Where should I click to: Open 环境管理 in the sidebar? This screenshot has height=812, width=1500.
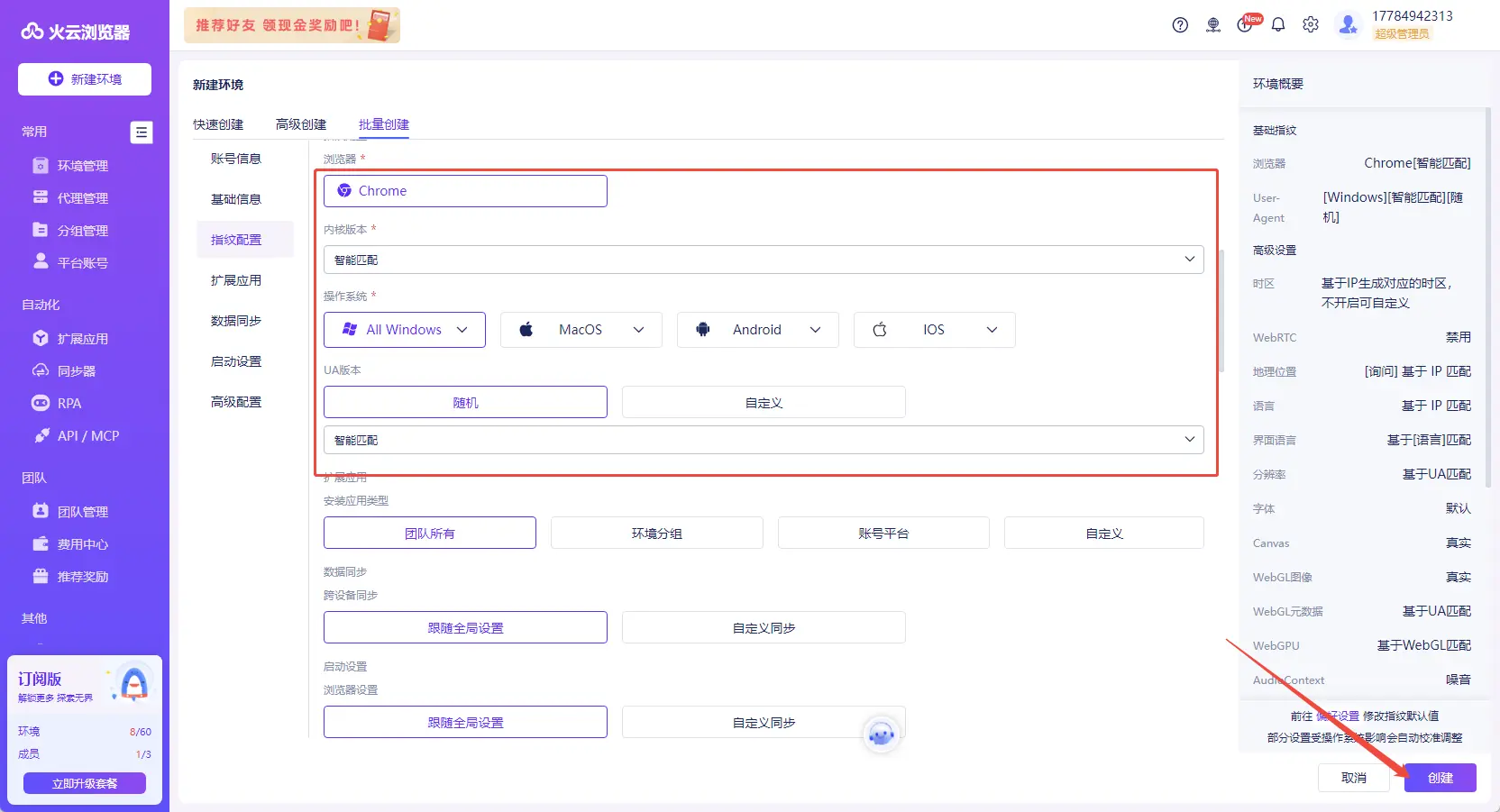85,166
